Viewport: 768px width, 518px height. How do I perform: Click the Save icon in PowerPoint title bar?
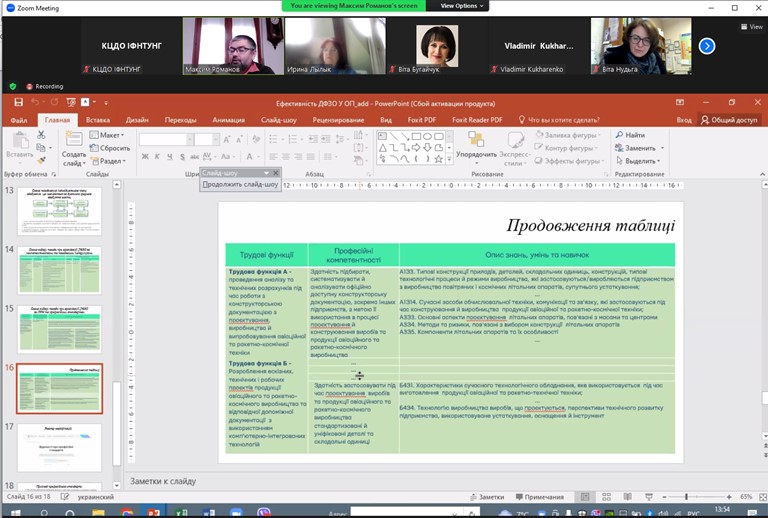pos(18,102)
